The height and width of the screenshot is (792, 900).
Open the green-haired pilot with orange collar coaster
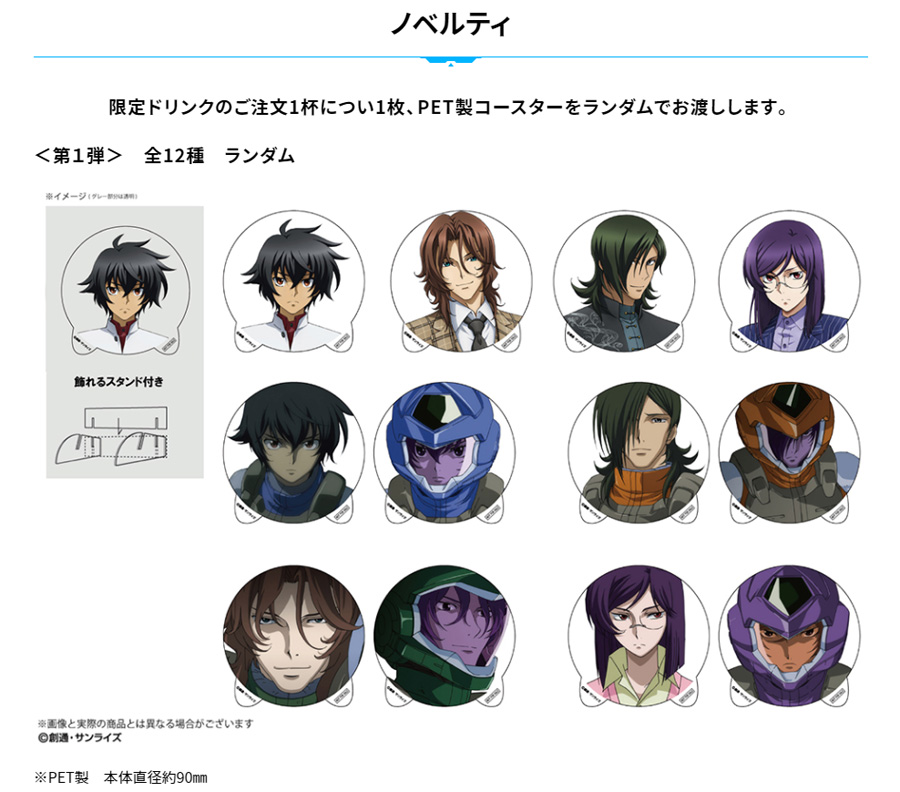click(639, 453)
